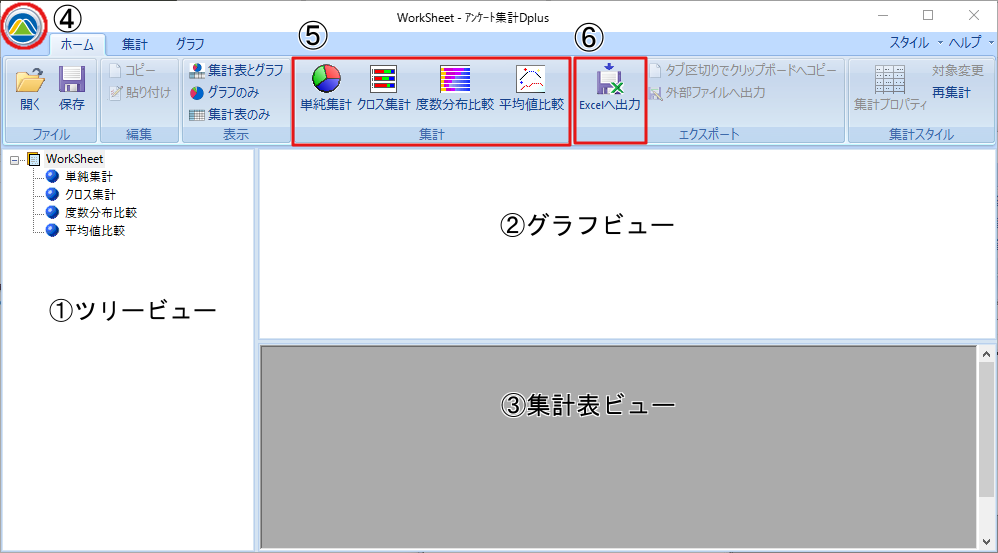Open the スタイル dropdown menu
The width and height of the screenshot is (998, 553).
coord(915,43)
